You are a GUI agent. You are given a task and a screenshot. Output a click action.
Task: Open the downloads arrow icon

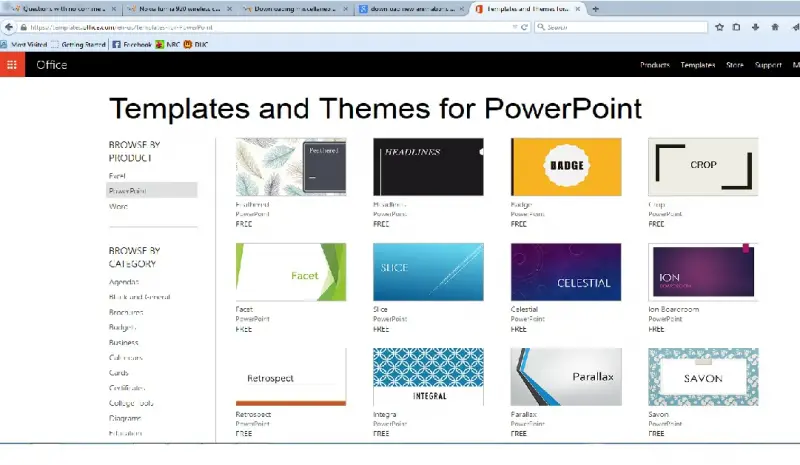coord(756,27)
